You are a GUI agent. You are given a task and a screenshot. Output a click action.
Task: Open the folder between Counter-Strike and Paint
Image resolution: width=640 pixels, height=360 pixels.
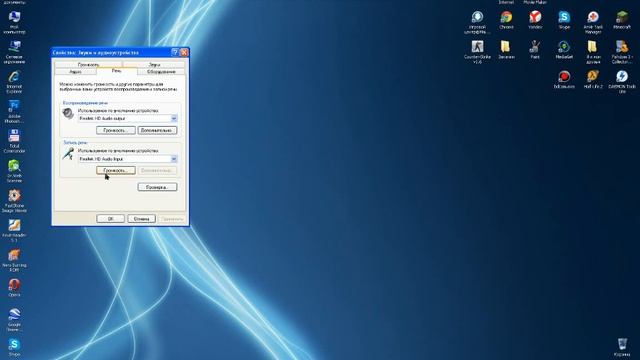tap(506, 49)
